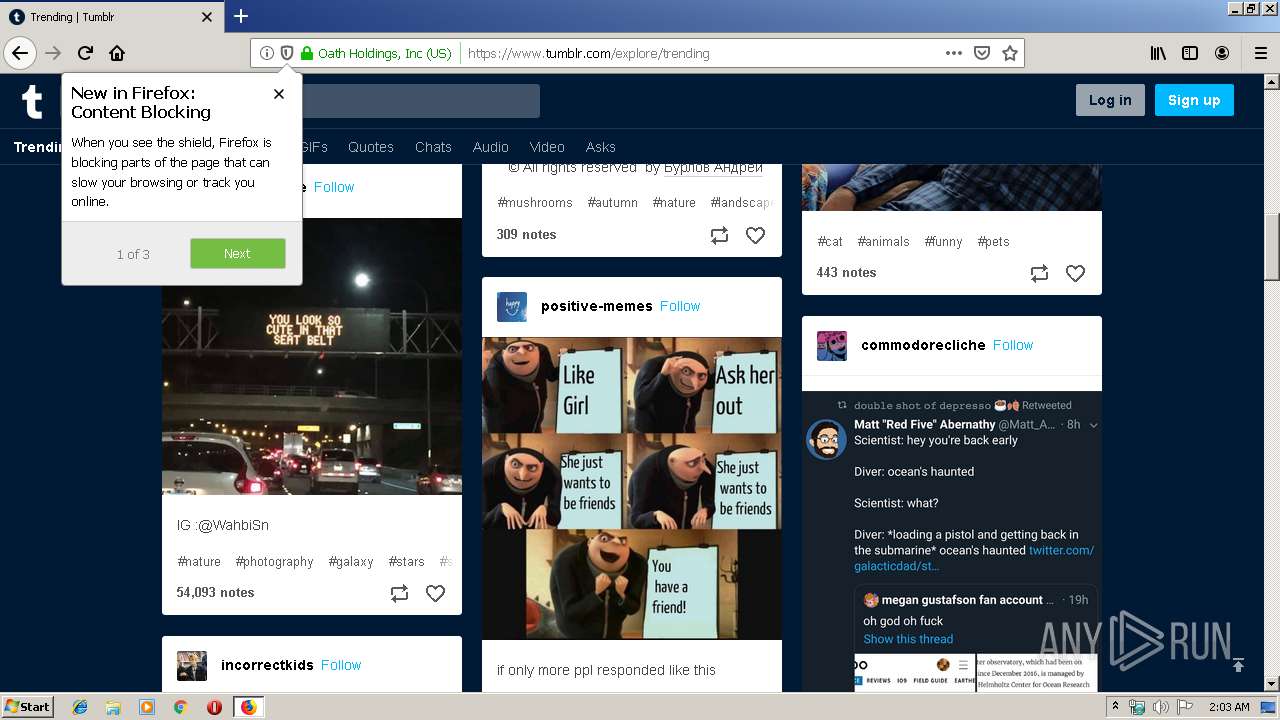The height and width of the screenshot is (720, 1280).
Task: Toggle the sidebar view icon
Action: point(1190,53)
